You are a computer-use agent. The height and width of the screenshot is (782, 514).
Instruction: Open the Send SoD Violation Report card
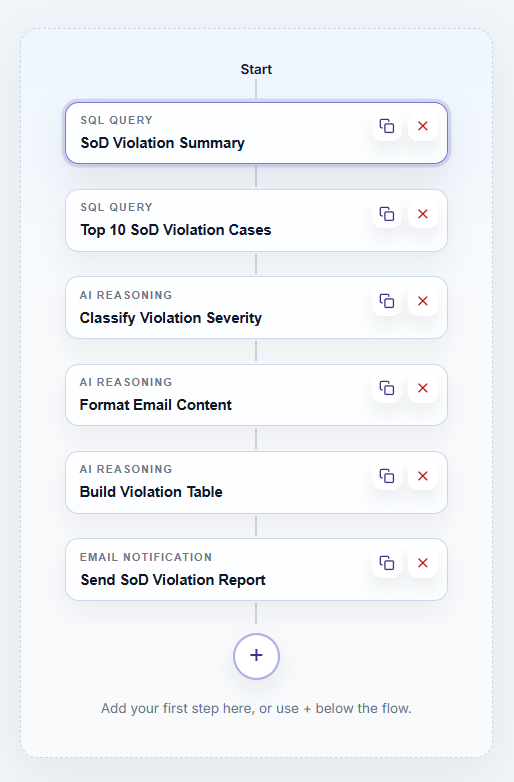pyautogui.click(x=256, y=570)
